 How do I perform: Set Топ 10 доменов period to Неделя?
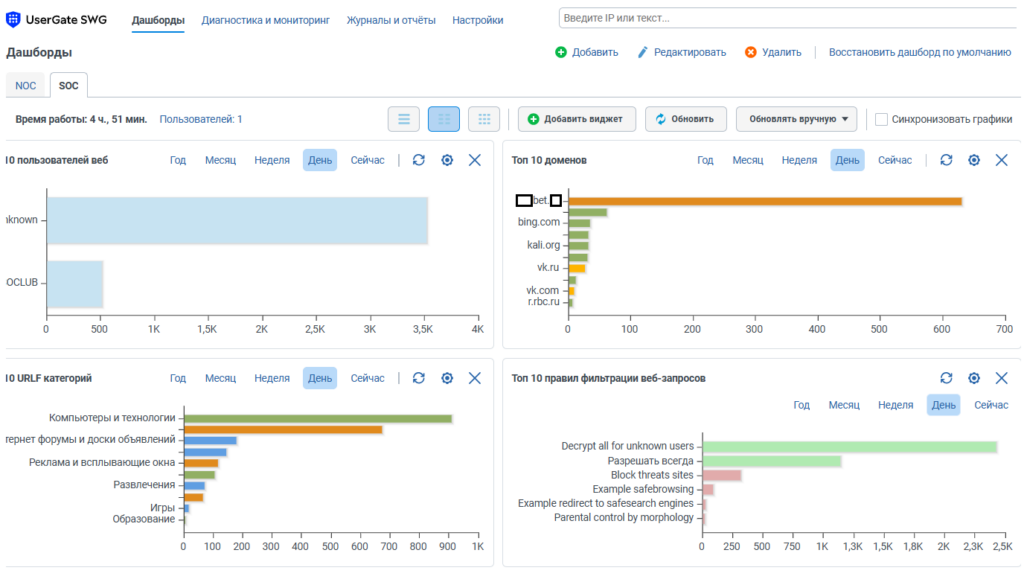pyautogui.click(x=799, y=160)
